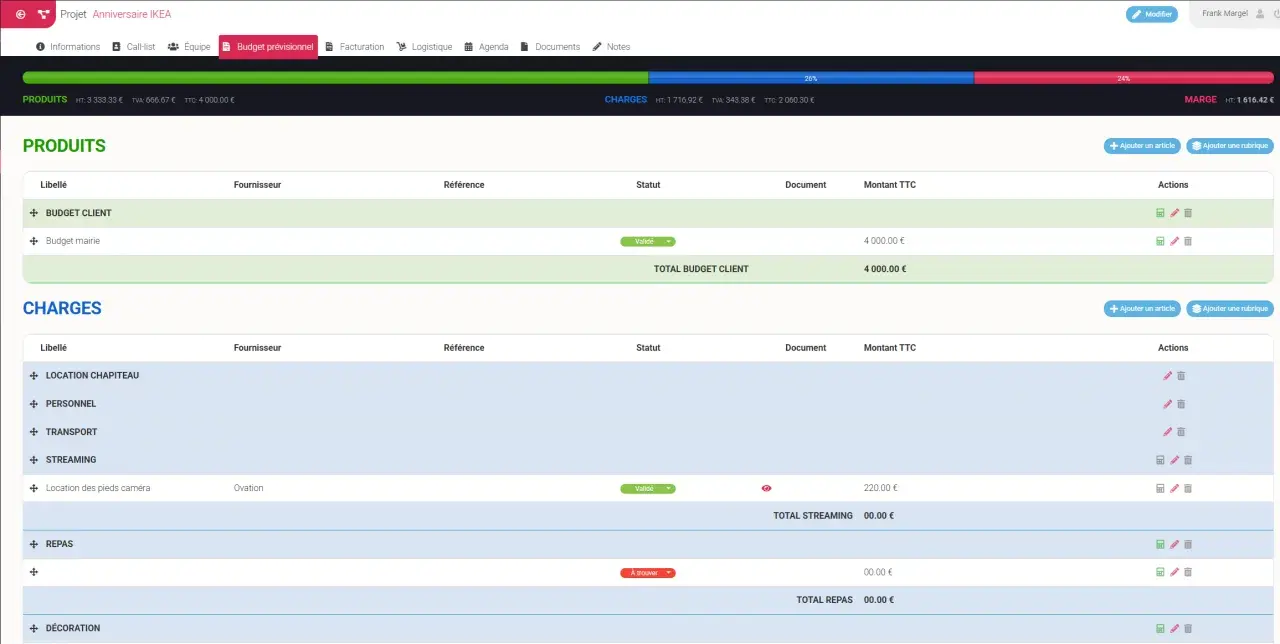The image size is (1280, 644).
Task: Edit the LOCATION CHAPITEAU rubrique
Action: pyautogui.click(x=1167, y=376)
